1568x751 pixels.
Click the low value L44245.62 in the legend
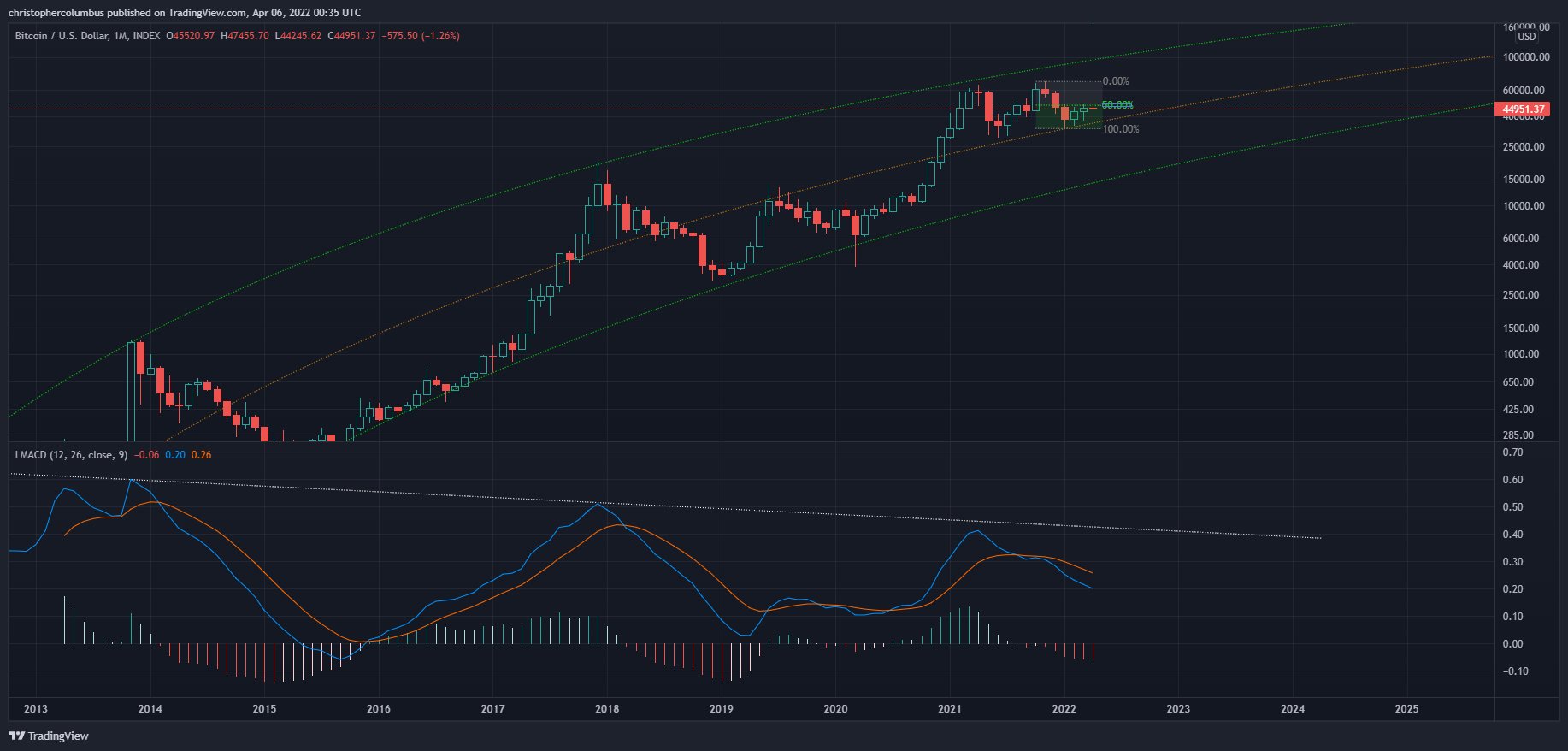point(298,36)
